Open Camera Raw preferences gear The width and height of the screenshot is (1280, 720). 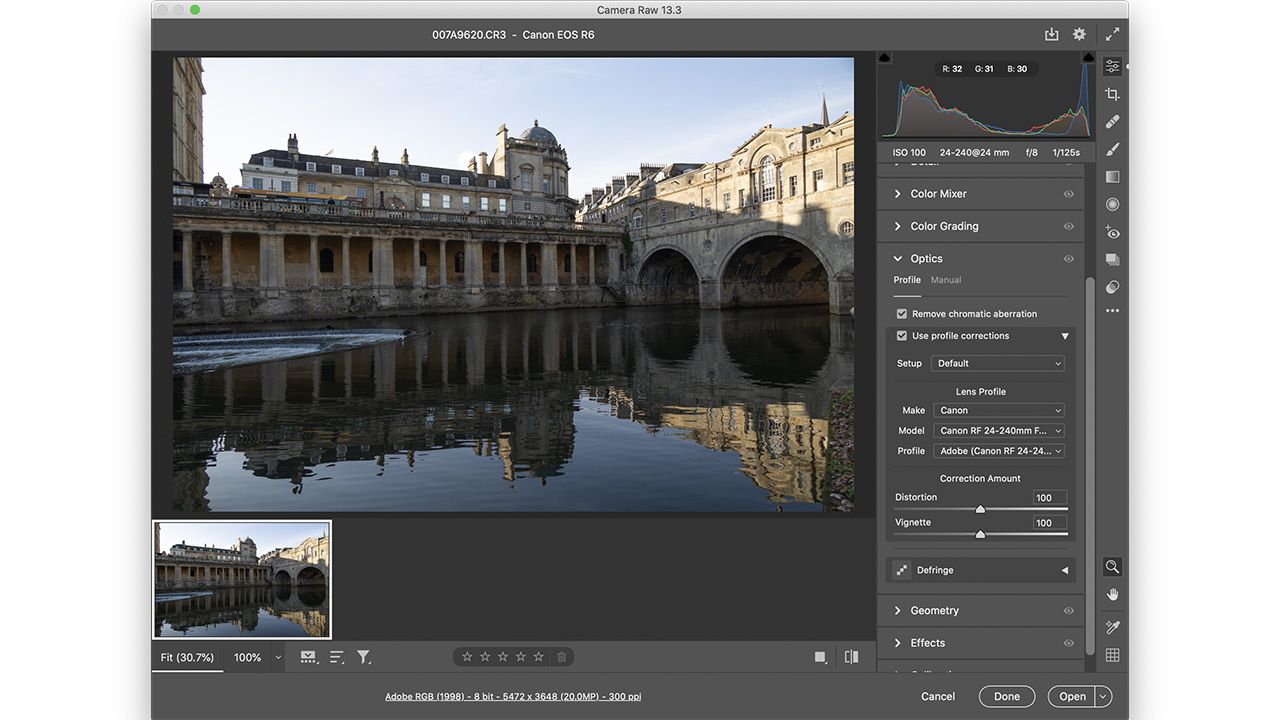[1079, 34]
